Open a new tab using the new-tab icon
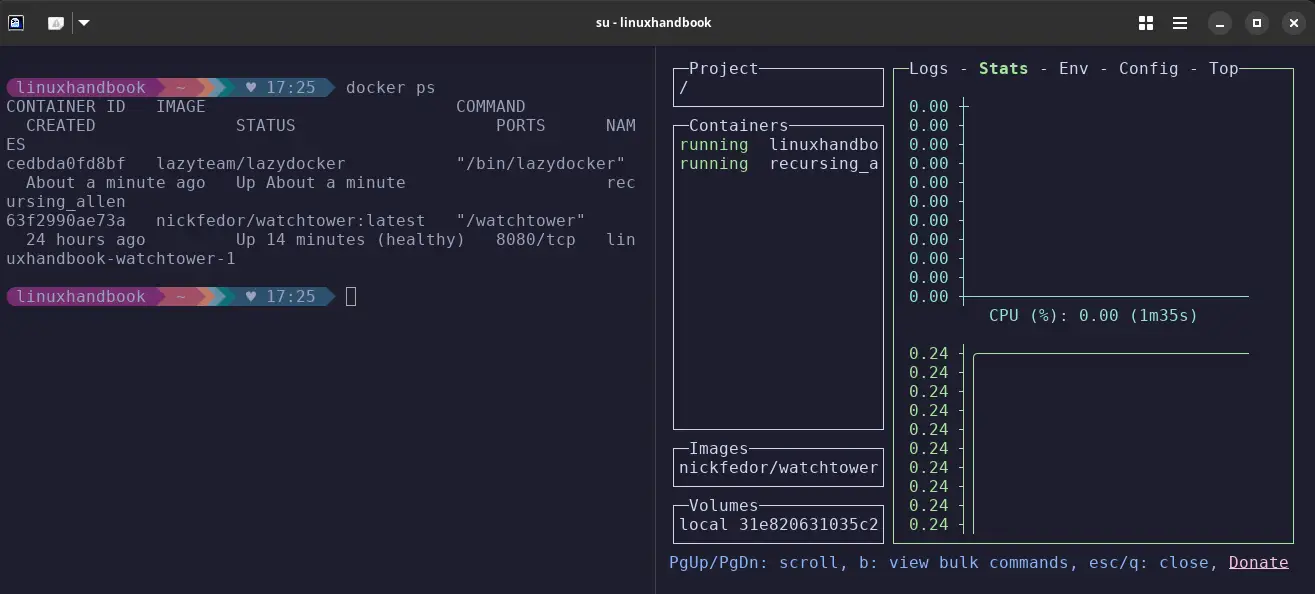The image size is (1315, 594). tap(56, 22)
